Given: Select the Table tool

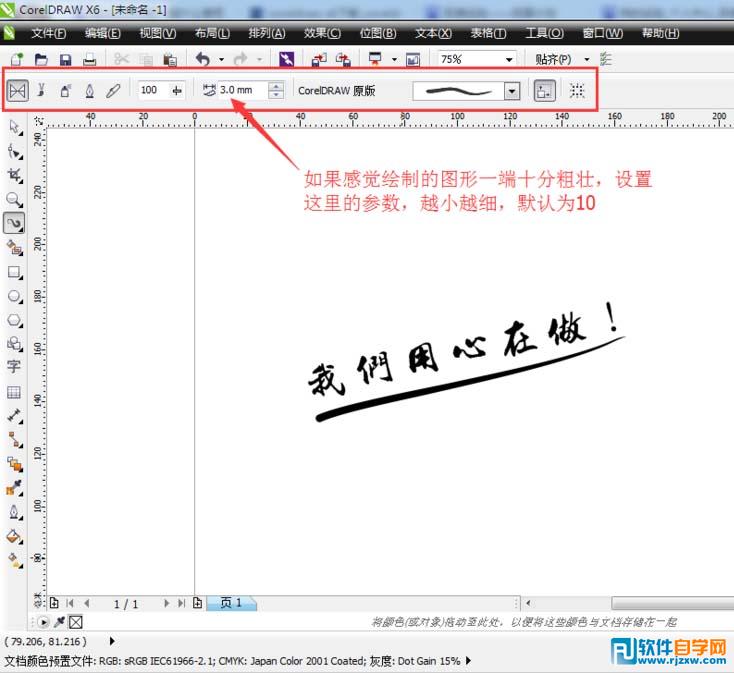Looking at the screenshot, I should point(14,392).
